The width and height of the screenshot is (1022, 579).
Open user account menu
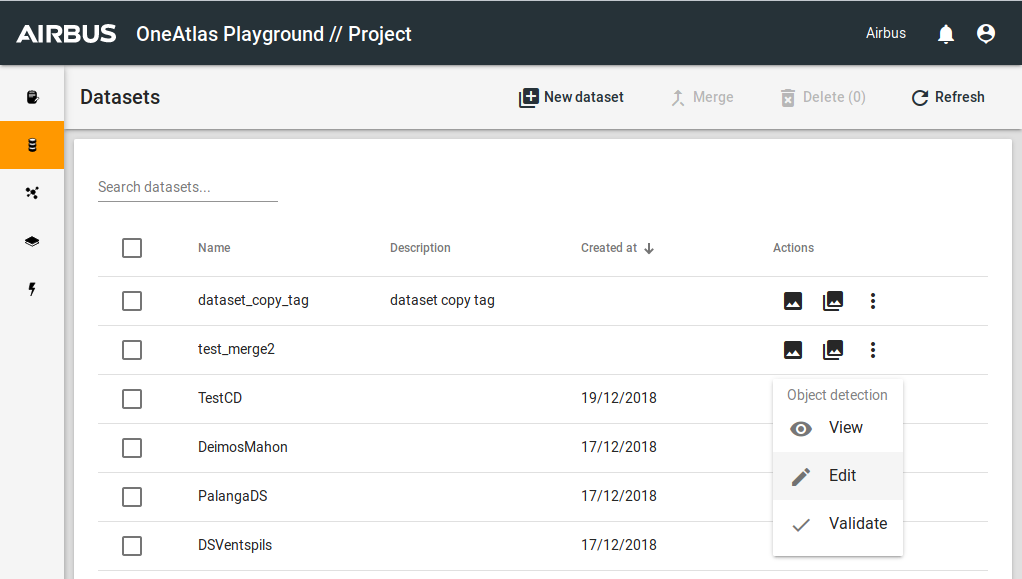[986, 33]
